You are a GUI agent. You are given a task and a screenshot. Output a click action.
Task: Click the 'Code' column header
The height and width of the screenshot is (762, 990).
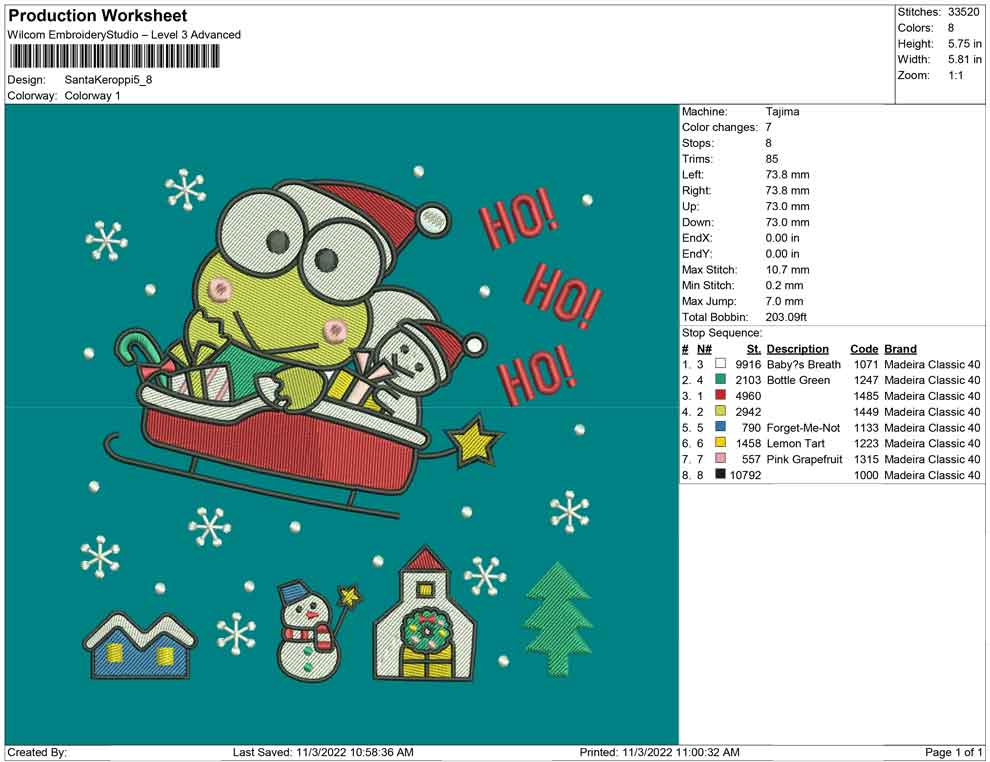pos(864,349)
